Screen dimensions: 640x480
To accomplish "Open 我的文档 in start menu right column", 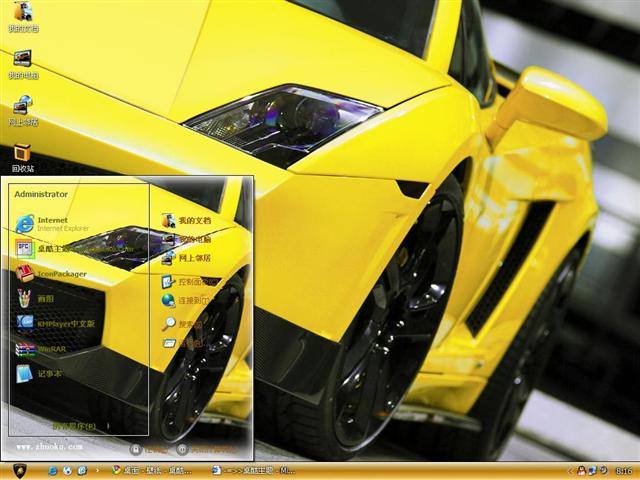I will click(186, 220).
